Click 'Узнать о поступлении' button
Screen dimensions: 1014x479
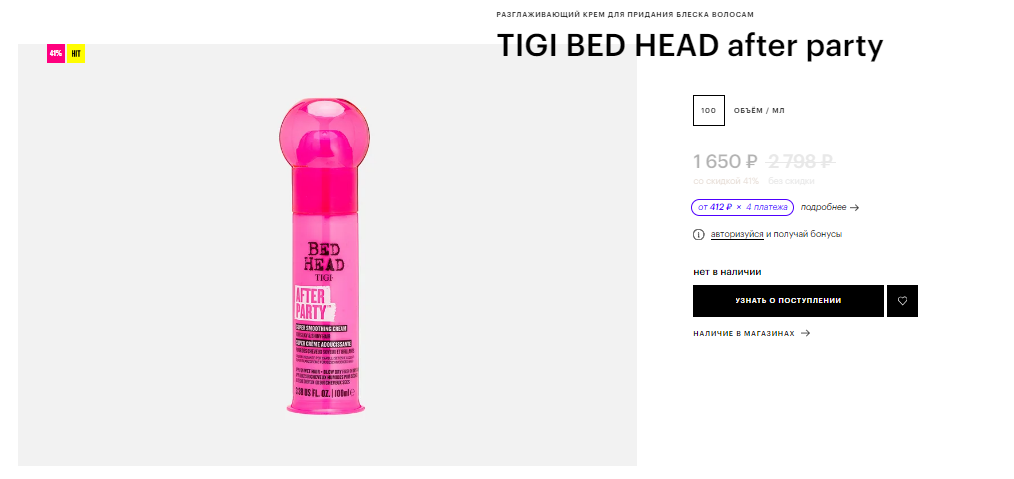tap(788, 301)
